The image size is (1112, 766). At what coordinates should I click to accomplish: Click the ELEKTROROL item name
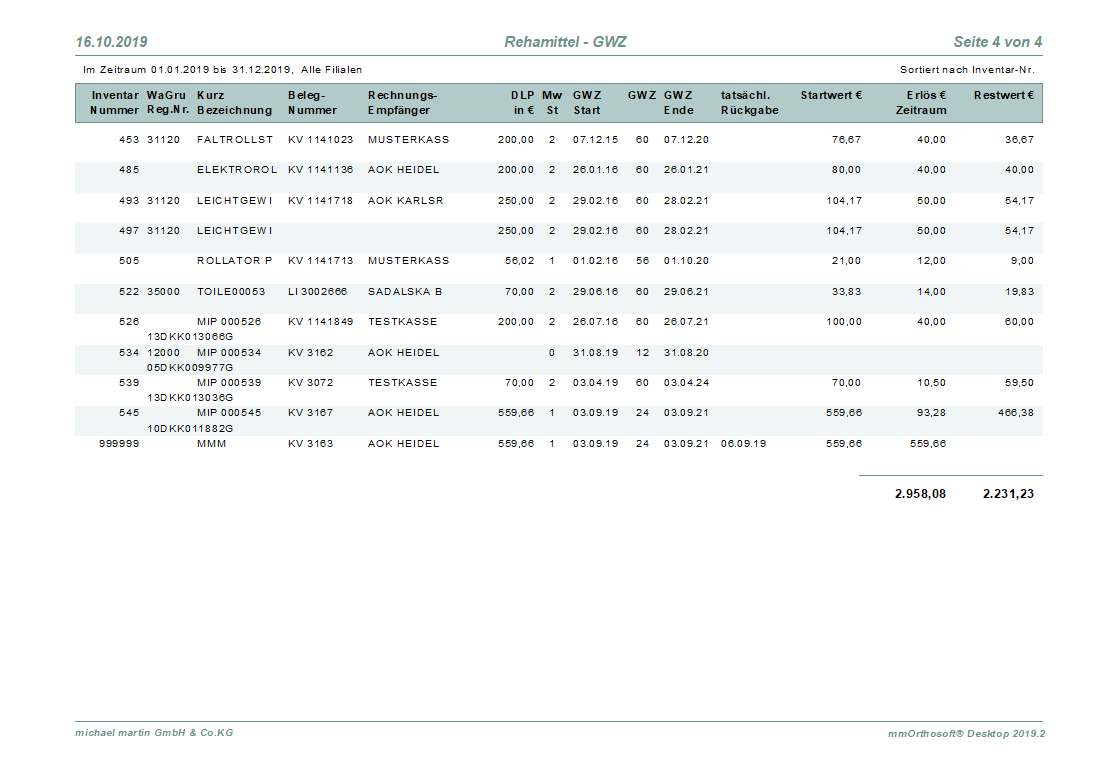coord(237,170)
